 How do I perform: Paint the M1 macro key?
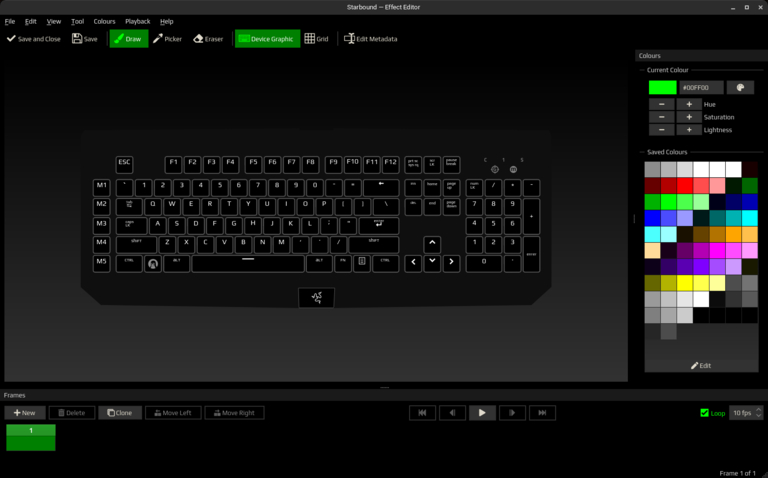(101, 188)
